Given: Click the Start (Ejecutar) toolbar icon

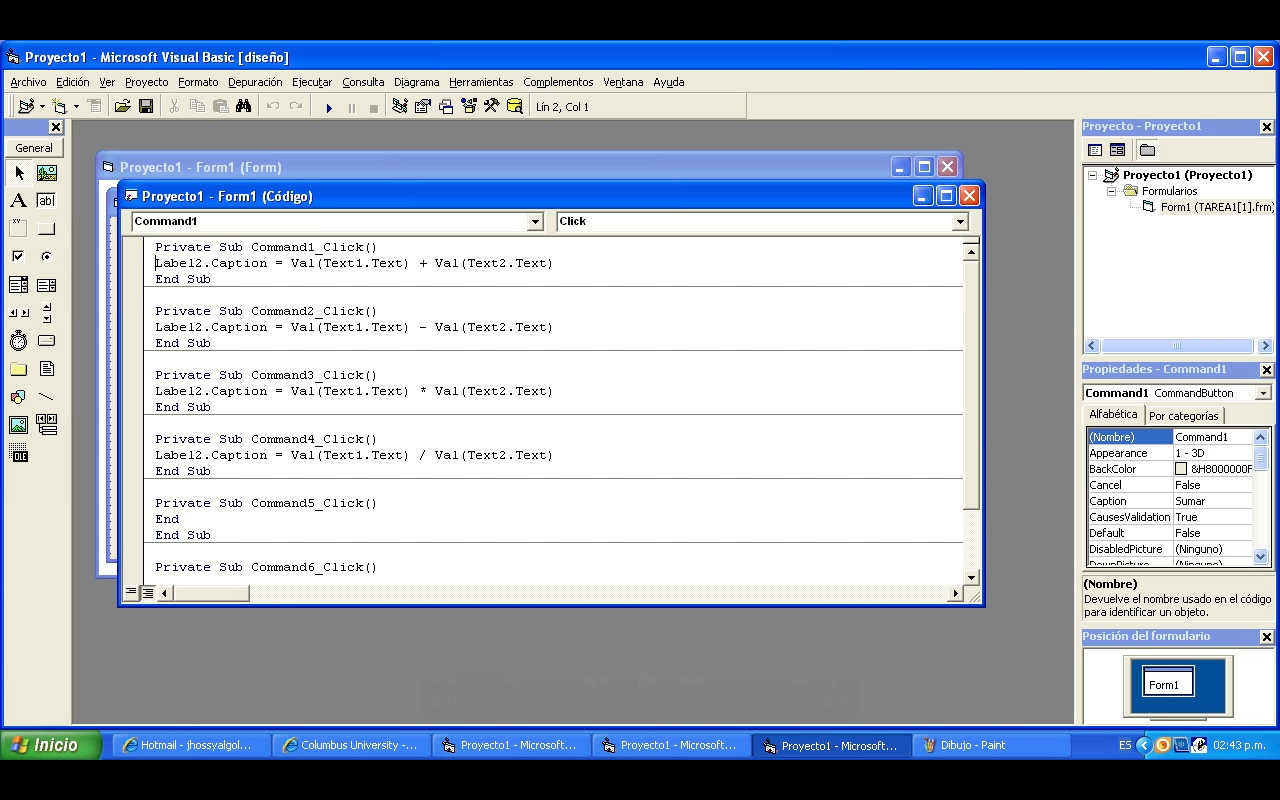Looking at the screenshot, I should tap(329, 106).
